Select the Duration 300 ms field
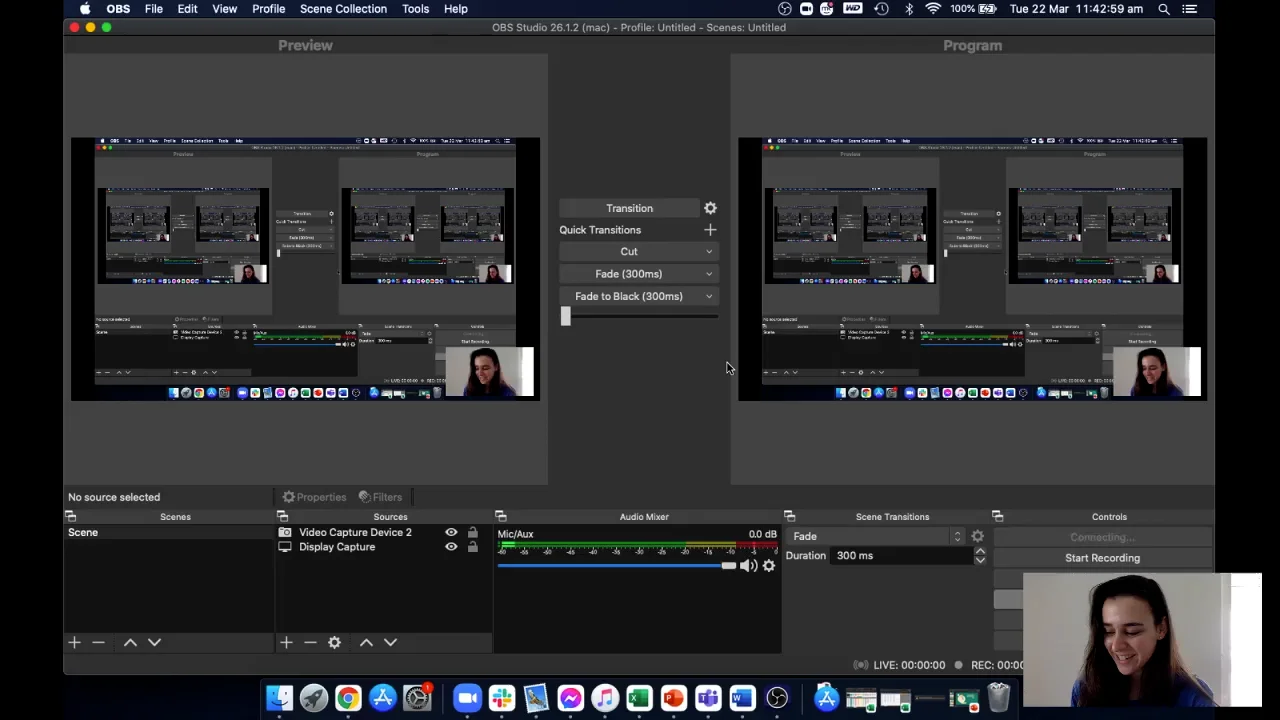1280x720 pixels. (903, 556)
